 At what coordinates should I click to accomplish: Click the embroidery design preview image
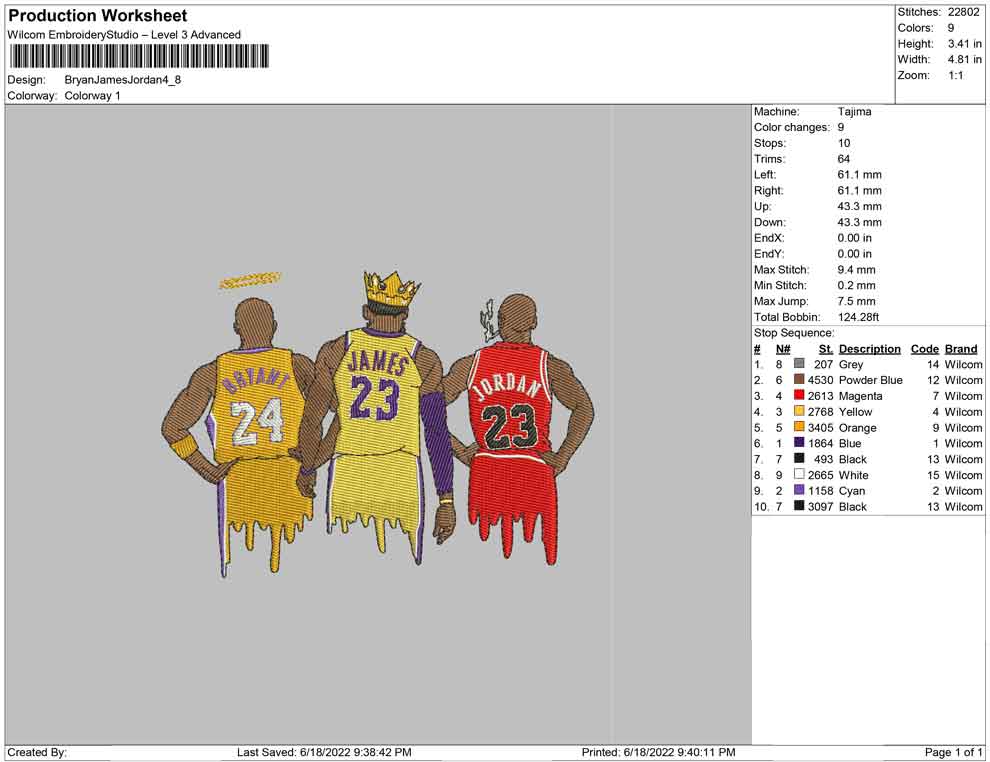point(378,424)
